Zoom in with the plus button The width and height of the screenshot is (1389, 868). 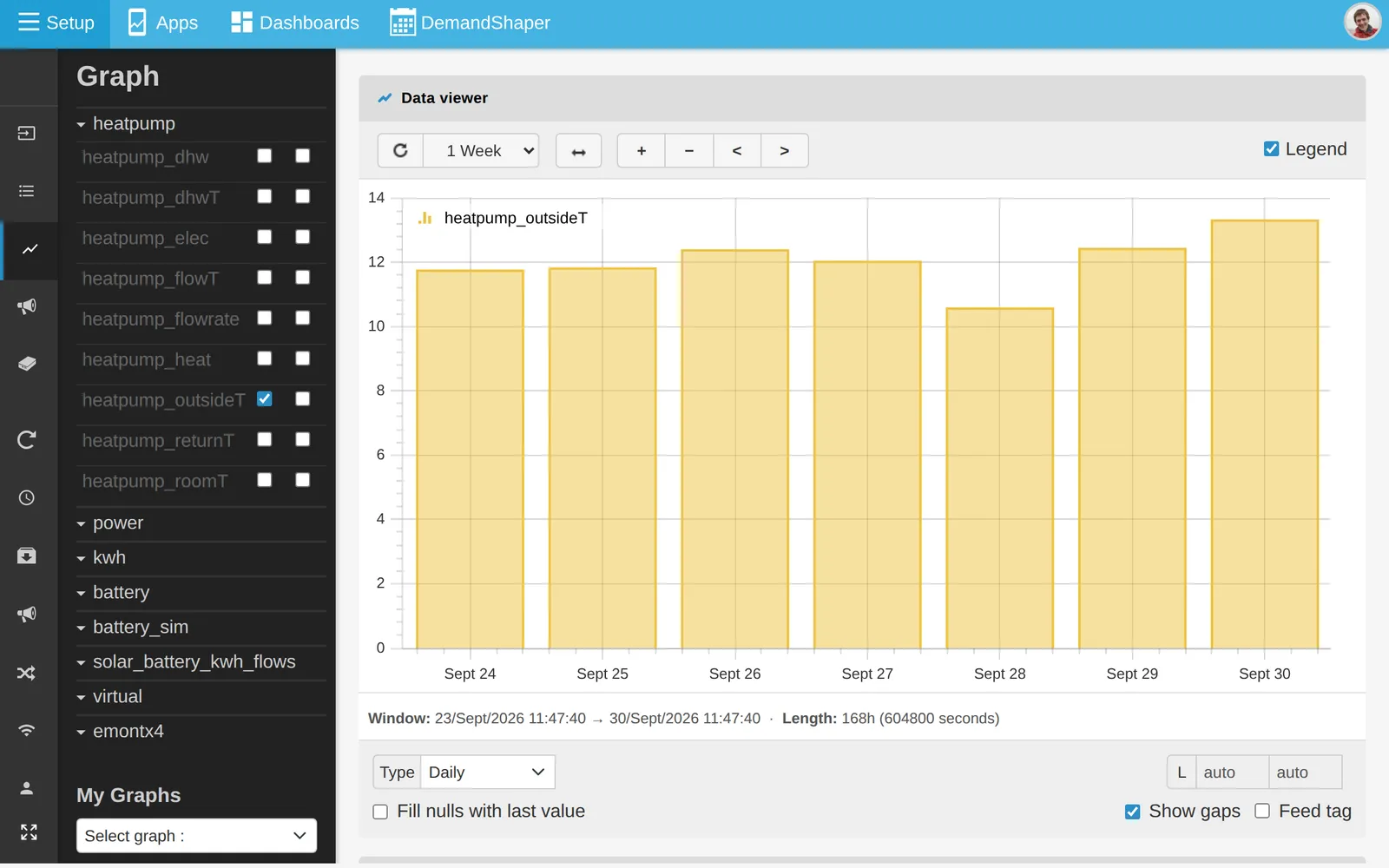coord(642,150)
